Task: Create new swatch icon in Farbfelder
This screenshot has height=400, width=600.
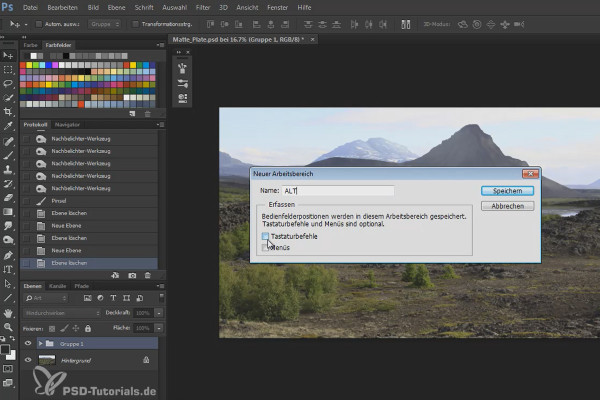Action: point(132,114)
